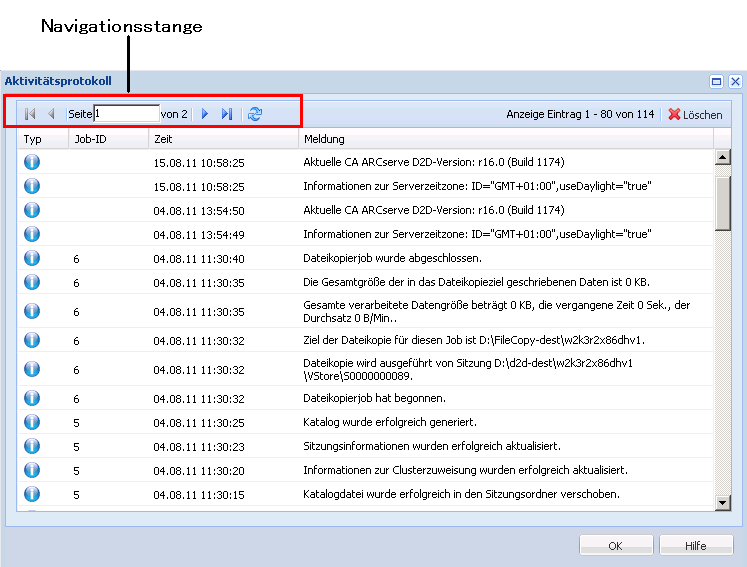The image size is (747, 567).
Task: Go to first page of log
Action: (30, 114)
